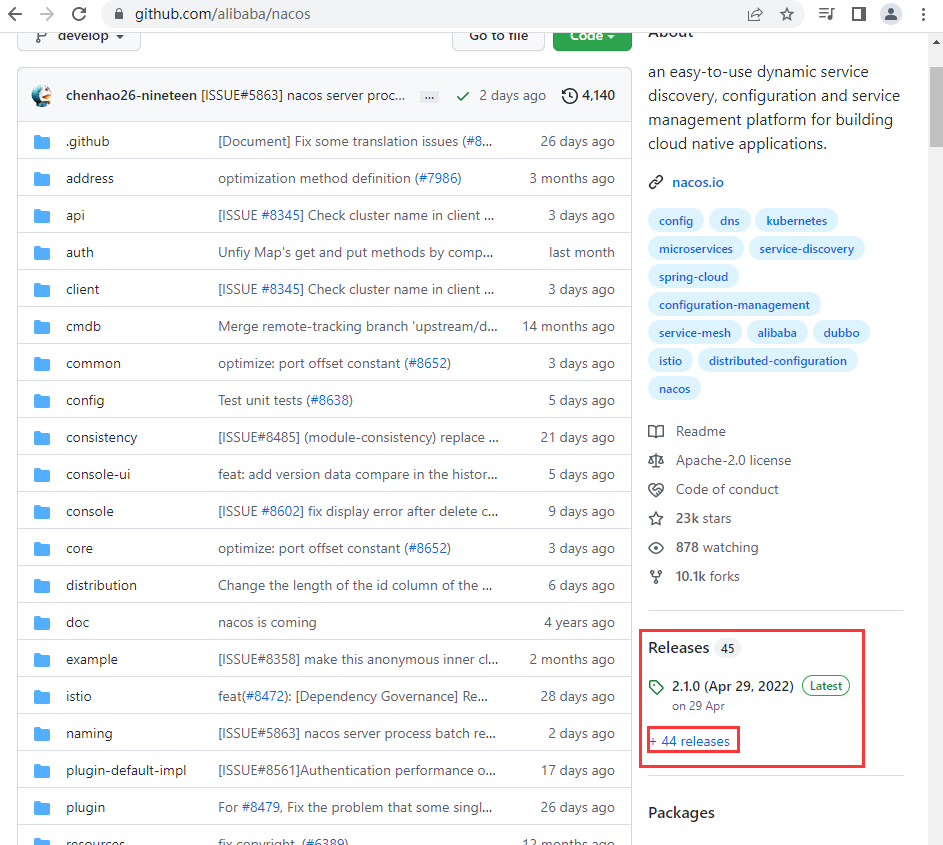Open the browser profile avatar
Screen dimensions: 943x845
pyautogui.click(x=891, y=14)
